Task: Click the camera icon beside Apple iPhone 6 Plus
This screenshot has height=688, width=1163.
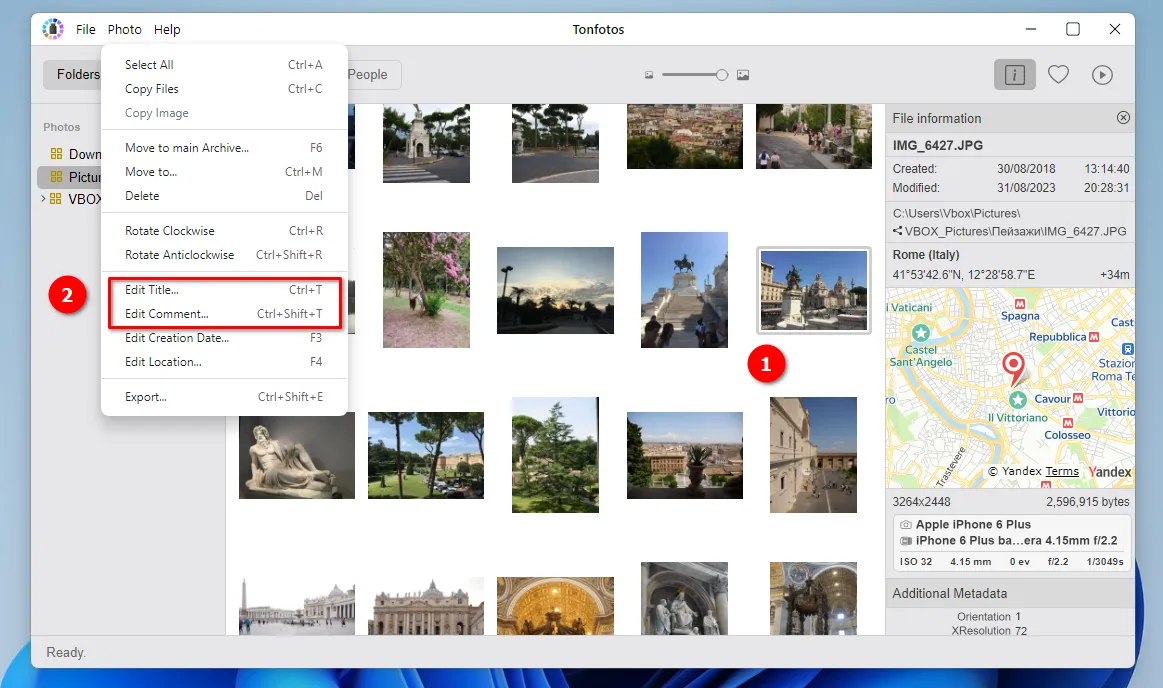Action: tap(906, 524)
